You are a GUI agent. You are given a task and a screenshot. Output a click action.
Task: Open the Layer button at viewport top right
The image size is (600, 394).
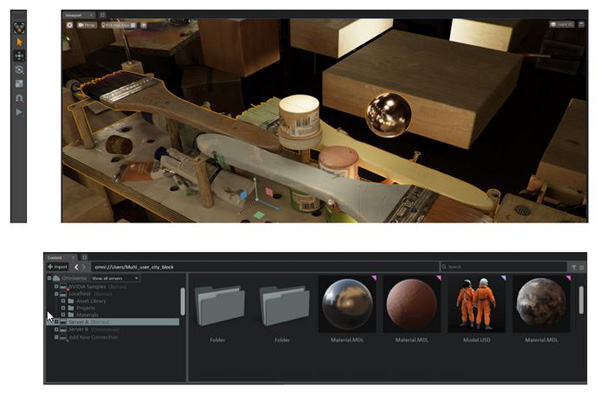click(562, 24)
